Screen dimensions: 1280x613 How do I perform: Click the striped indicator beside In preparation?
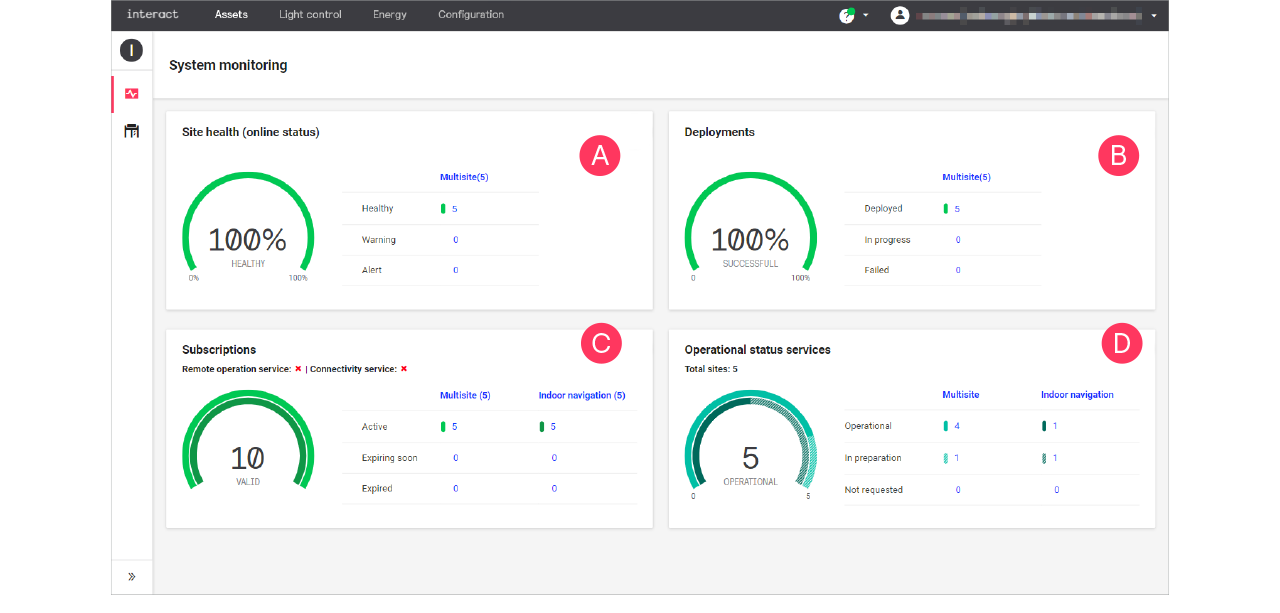(x=946, y=457)
